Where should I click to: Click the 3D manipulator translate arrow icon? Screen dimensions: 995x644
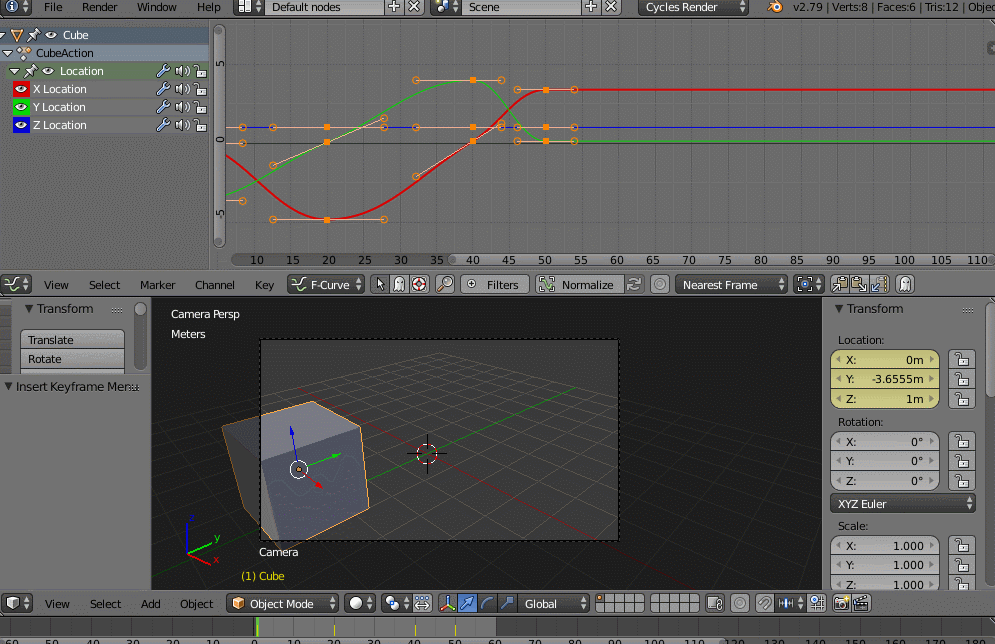click(x=467, y=603)
